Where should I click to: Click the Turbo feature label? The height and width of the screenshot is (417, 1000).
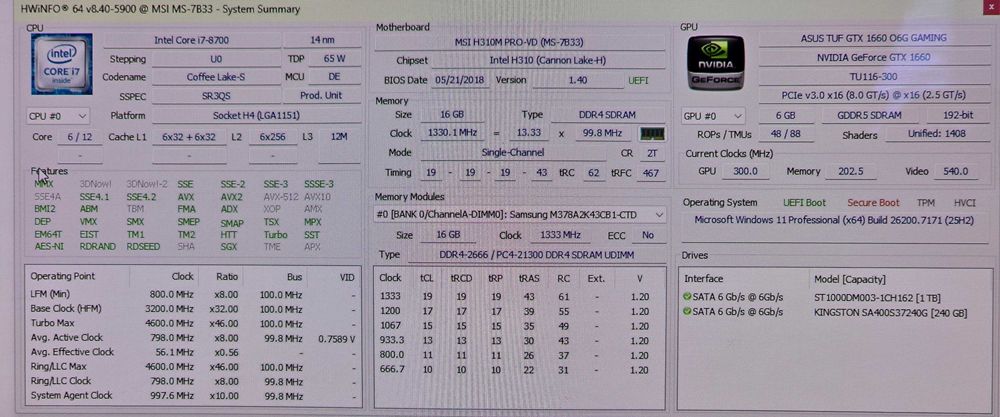click(x=276, y=235)
